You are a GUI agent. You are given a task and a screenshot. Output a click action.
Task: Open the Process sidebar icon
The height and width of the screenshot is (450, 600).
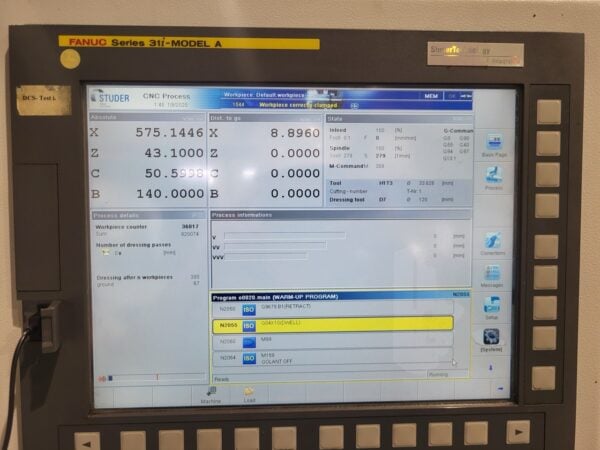pos(494,178)
